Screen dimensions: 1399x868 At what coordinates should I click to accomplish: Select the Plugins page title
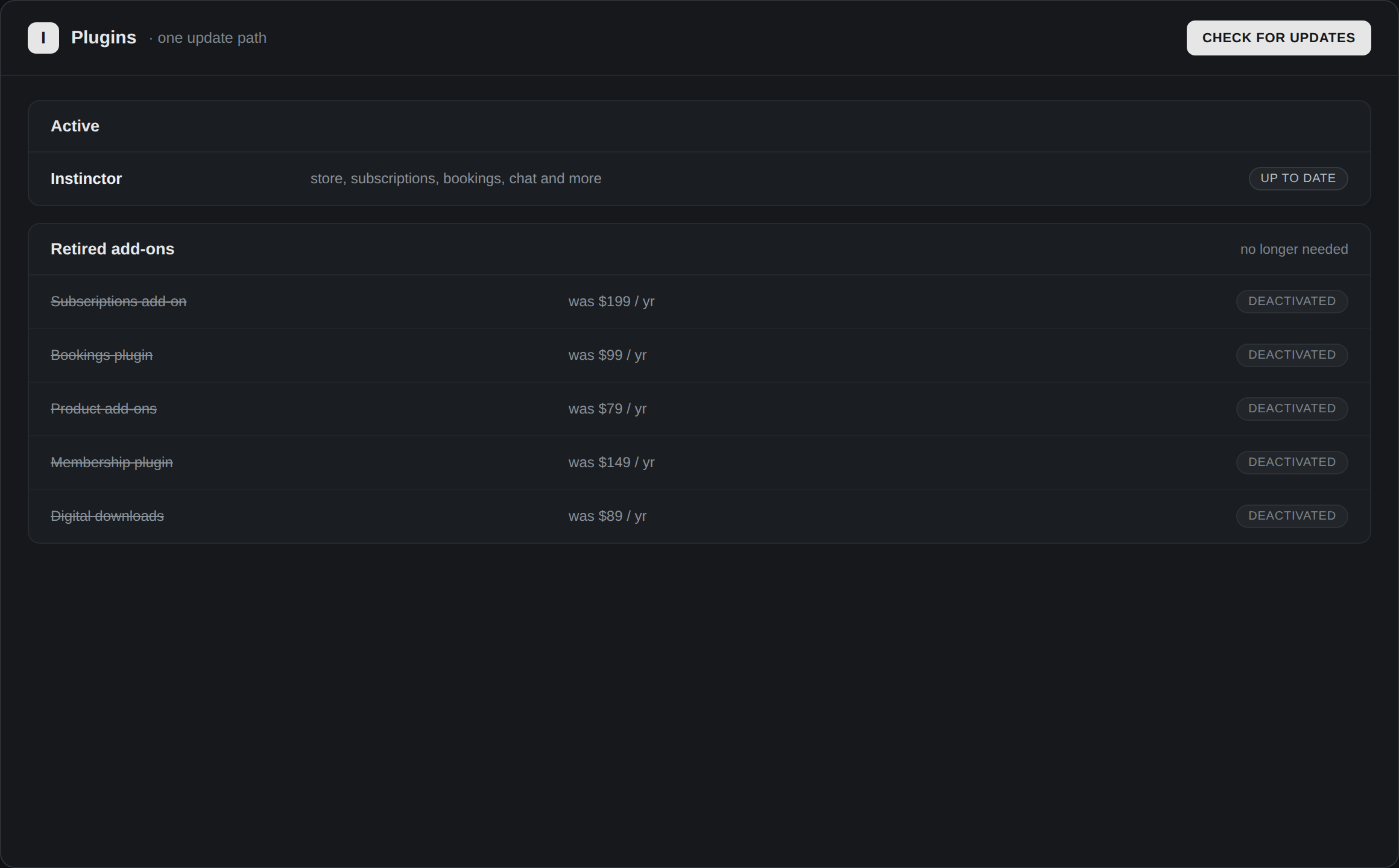[104, 37]
